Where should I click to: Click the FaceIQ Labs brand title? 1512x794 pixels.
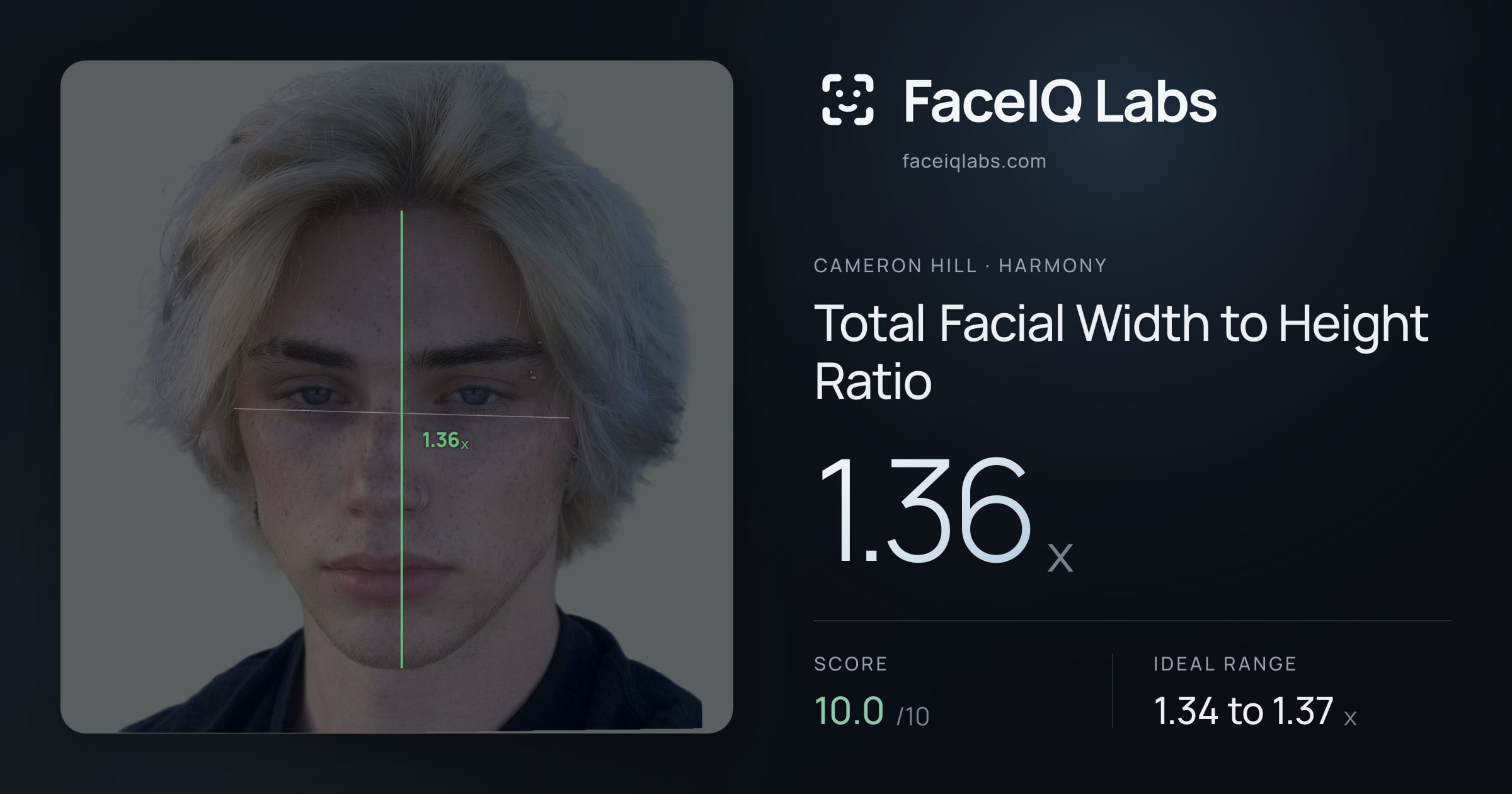point(1060,101)
